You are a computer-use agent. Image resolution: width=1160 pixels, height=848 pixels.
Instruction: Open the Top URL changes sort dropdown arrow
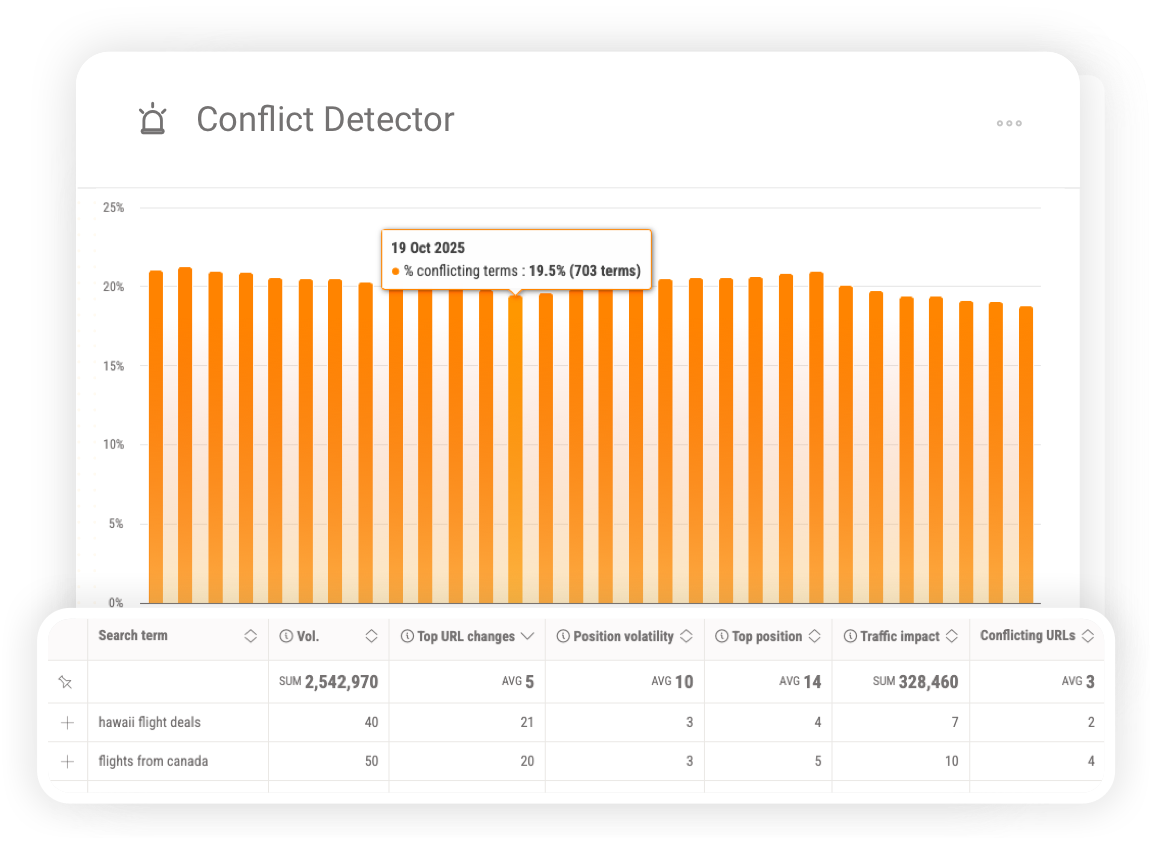coord(529,636)
